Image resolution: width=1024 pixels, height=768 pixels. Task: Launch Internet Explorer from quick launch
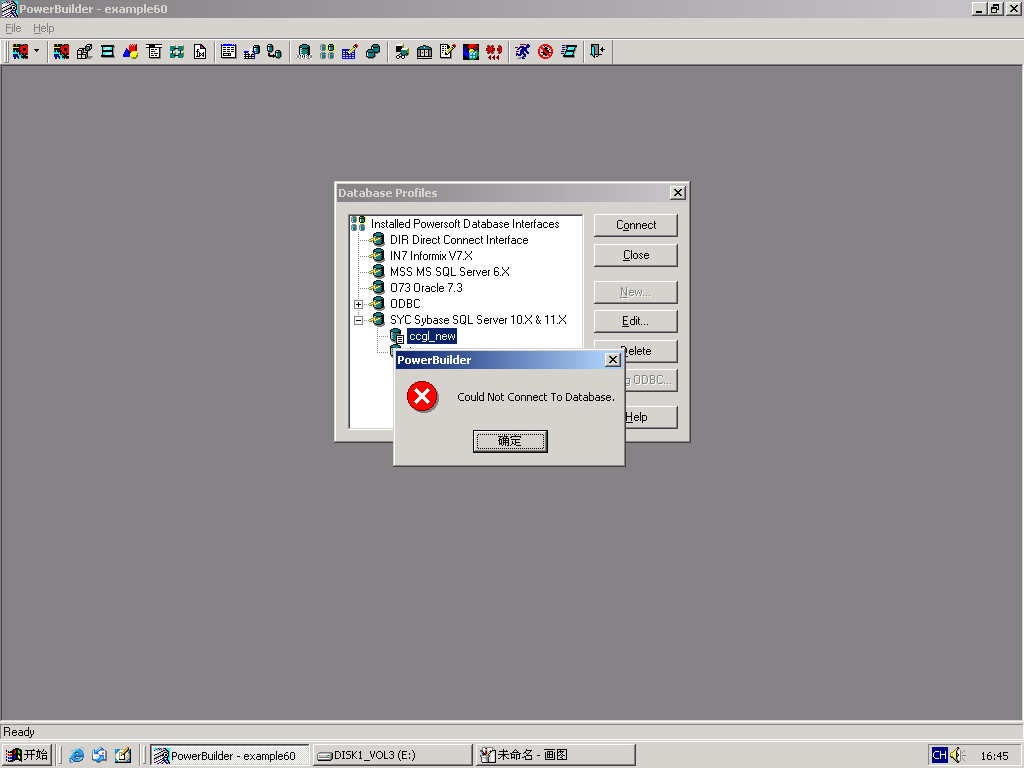(76, 756)
